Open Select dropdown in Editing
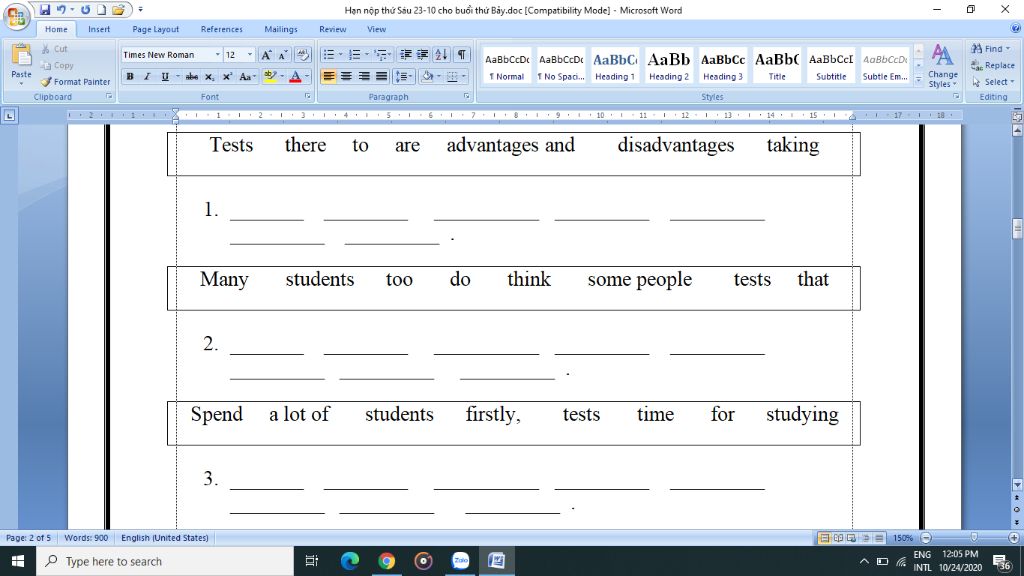Viewport: 1024px width, 576px height. (x=993, y=82)
